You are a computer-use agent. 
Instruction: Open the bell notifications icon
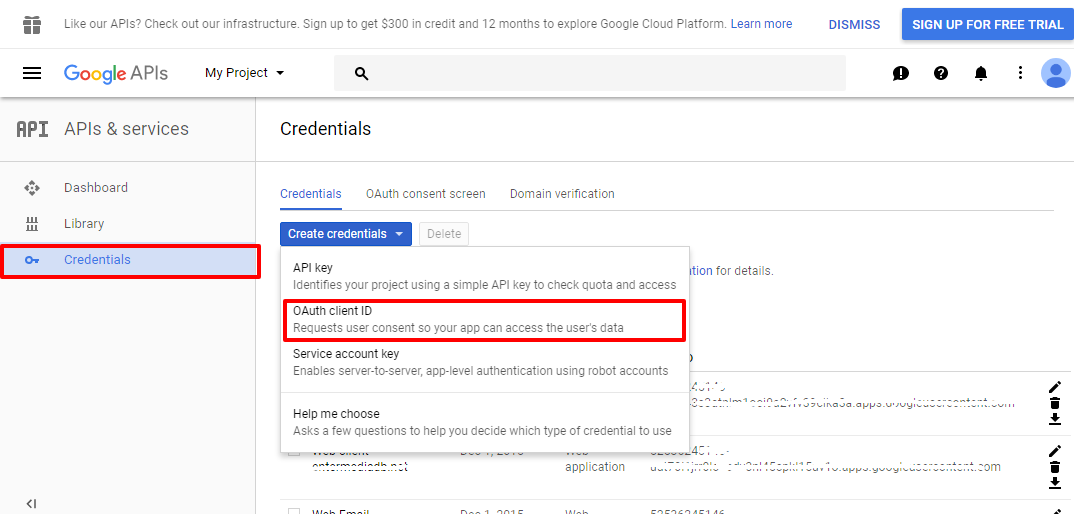(x=981, y=73)
